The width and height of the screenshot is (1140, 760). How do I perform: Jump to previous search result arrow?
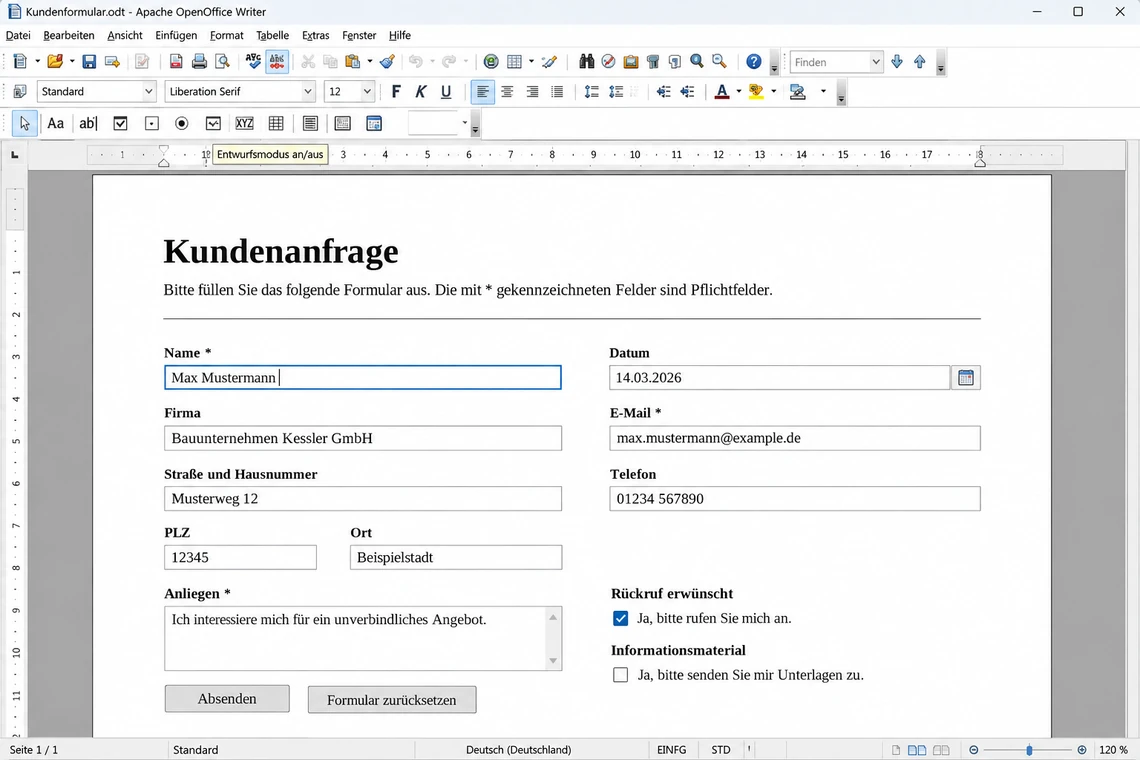tap(920, 62)
